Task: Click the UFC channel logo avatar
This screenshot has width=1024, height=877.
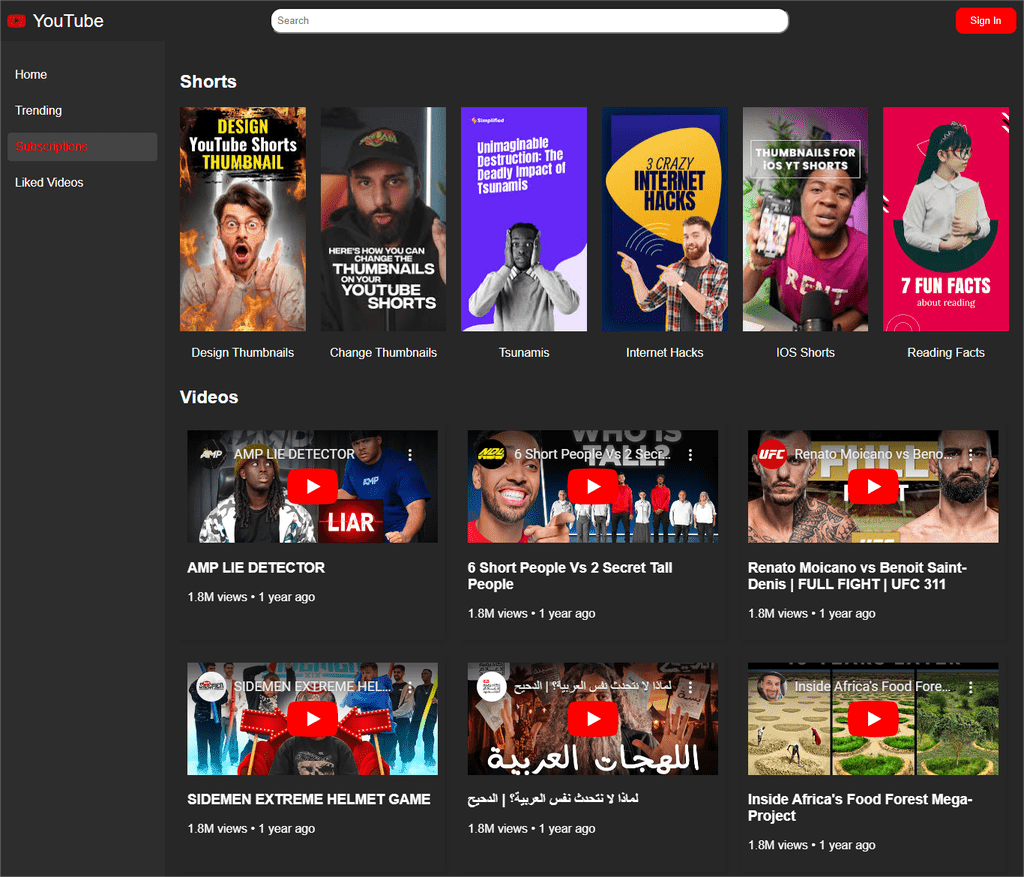Action: [x=771, y=454]
